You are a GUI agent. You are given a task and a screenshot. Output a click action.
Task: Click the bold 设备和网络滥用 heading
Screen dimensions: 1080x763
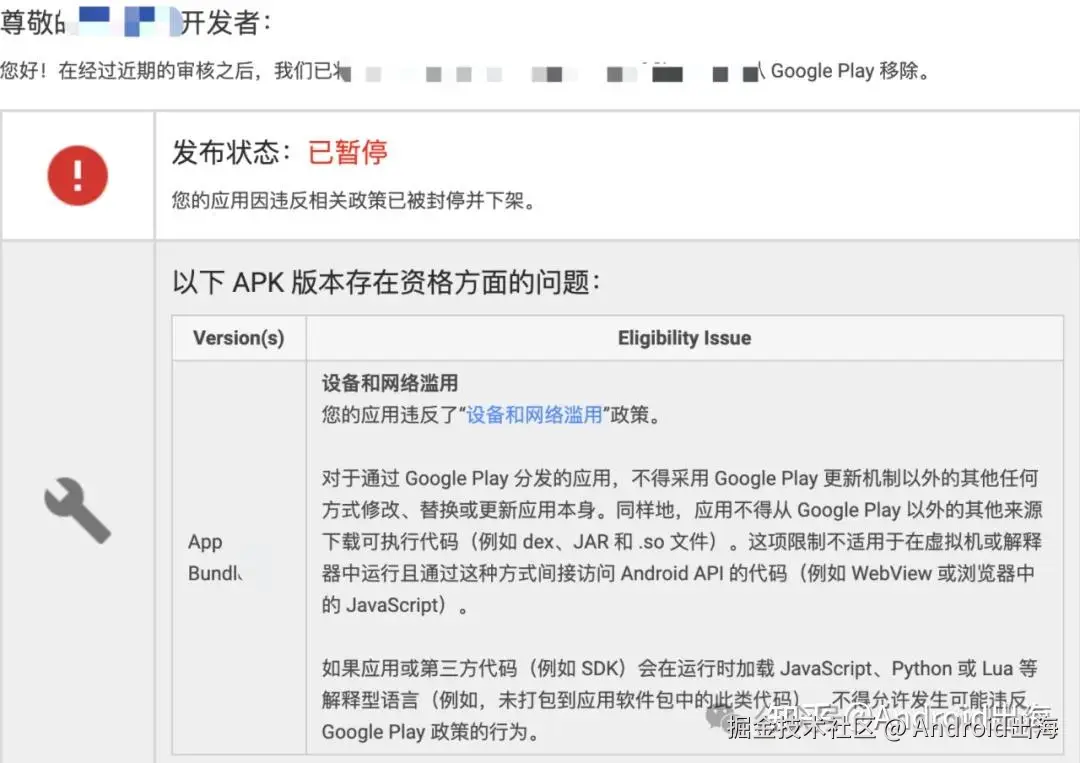(390, 383)
